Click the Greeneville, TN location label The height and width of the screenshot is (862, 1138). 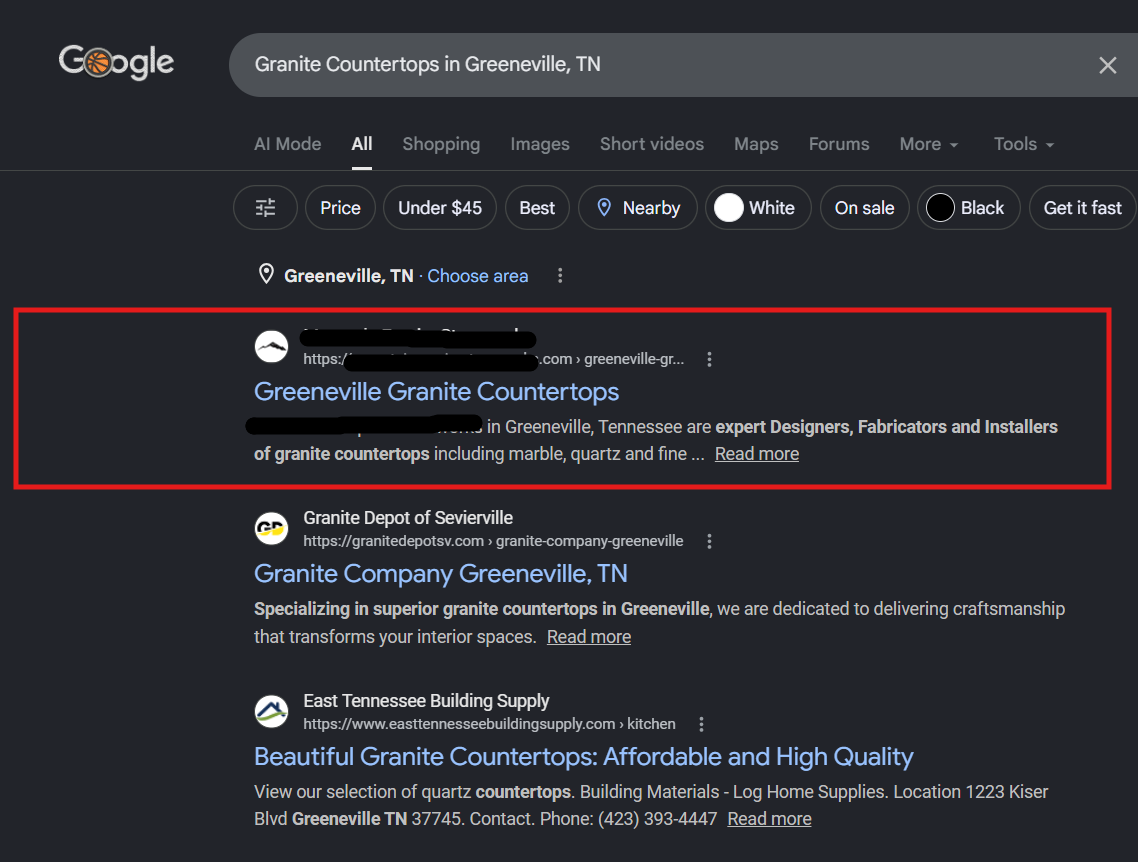point(348,276)
